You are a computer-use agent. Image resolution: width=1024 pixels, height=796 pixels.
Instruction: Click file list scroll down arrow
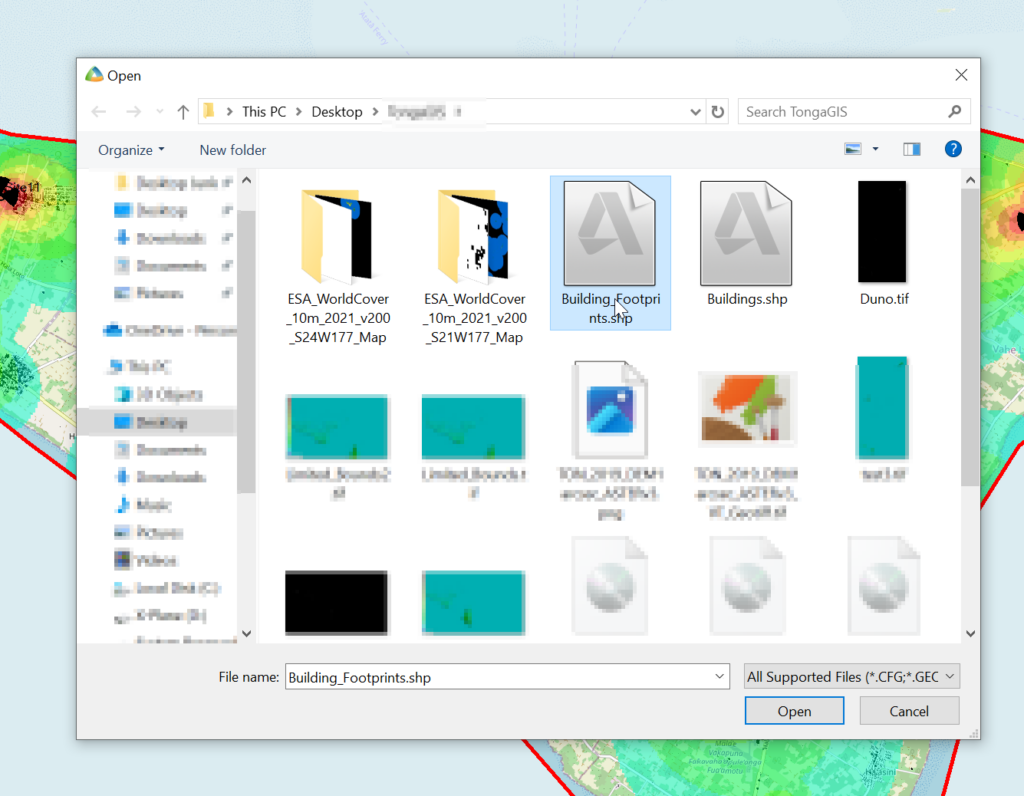(x=970, y=633)
